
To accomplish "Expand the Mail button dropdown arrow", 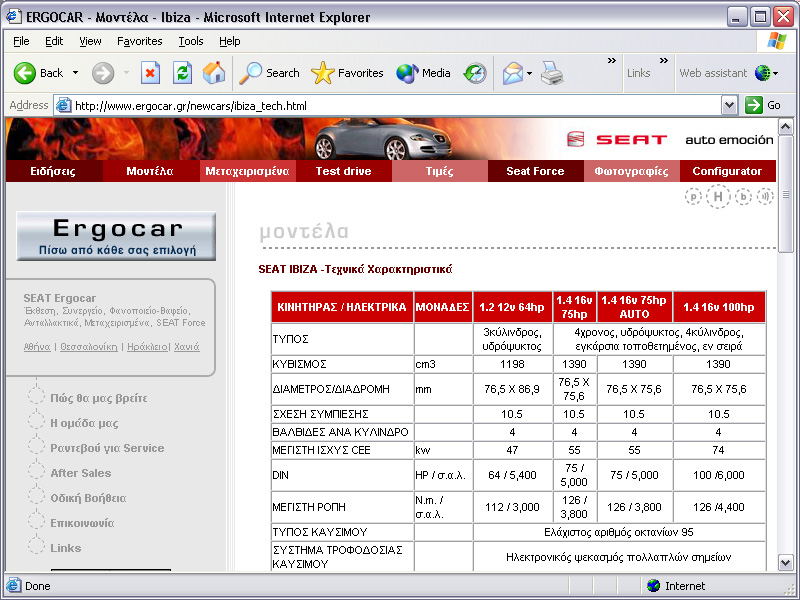I will point(529,73).
